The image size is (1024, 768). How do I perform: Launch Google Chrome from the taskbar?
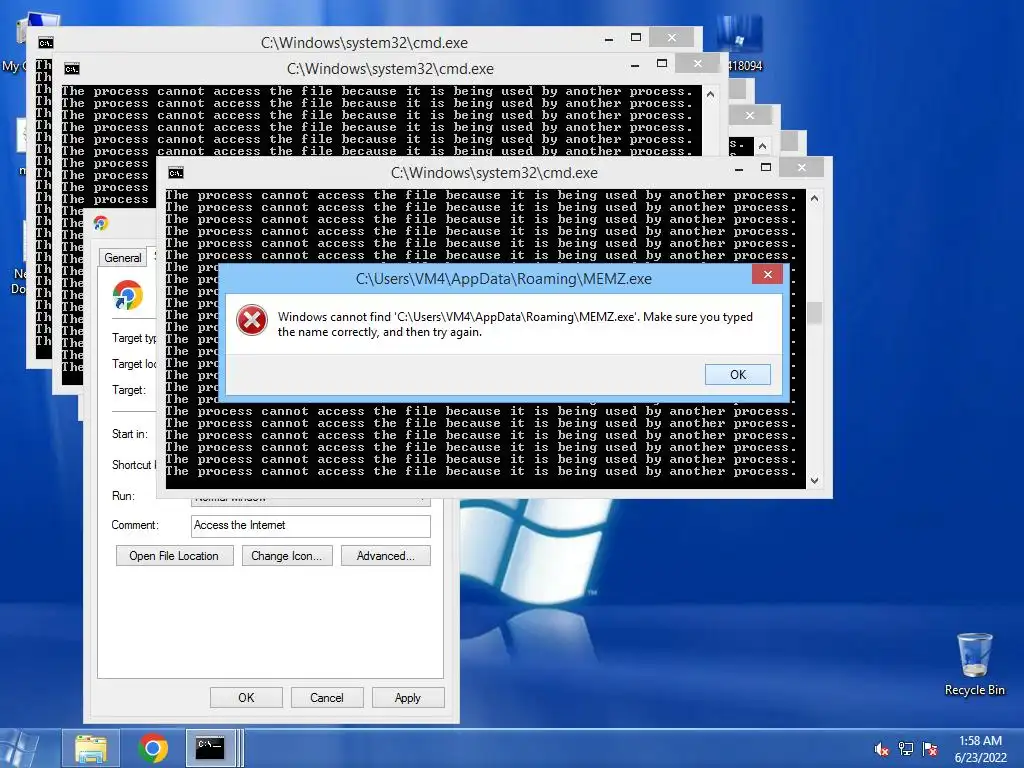pos(153,748)
